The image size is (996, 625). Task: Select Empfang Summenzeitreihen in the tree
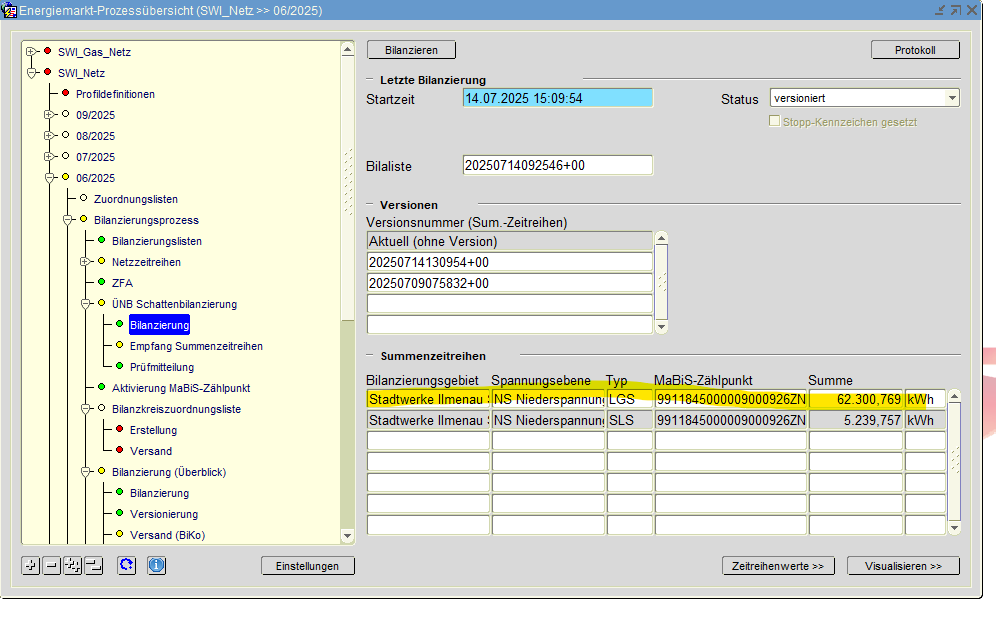click(196, 346)
